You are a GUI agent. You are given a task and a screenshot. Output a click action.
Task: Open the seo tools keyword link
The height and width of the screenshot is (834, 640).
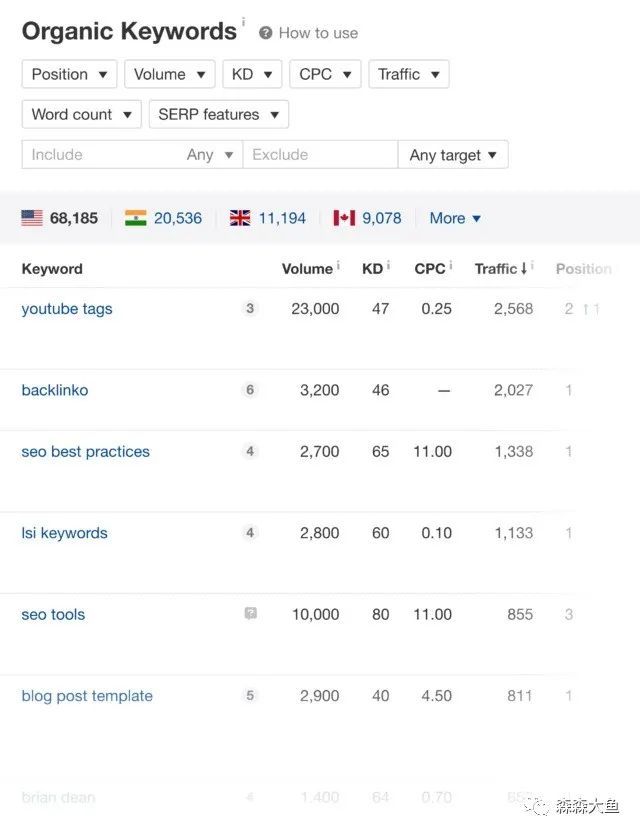(x=53, y=615)
